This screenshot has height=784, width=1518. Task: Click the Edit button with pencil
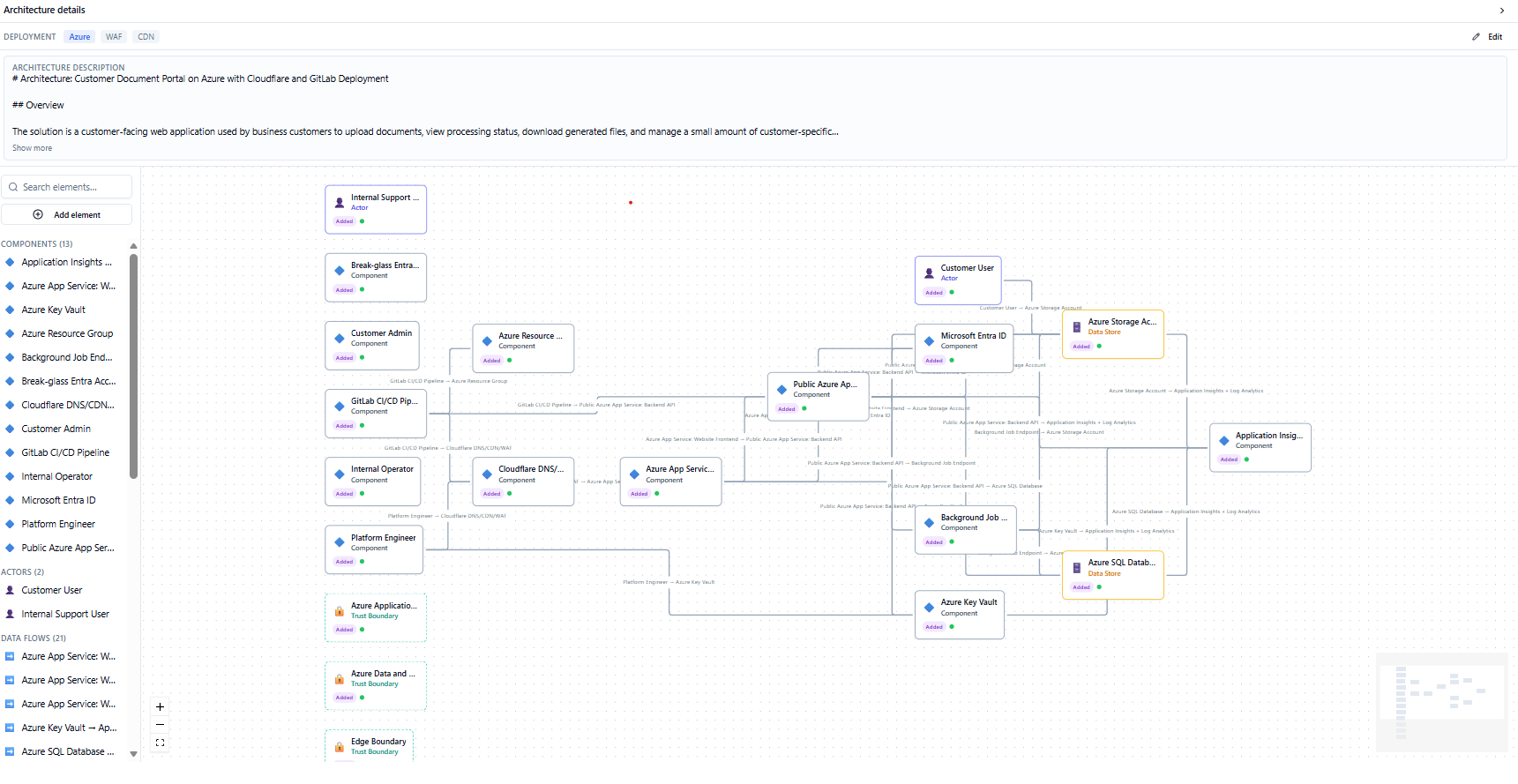point(1487,37)
